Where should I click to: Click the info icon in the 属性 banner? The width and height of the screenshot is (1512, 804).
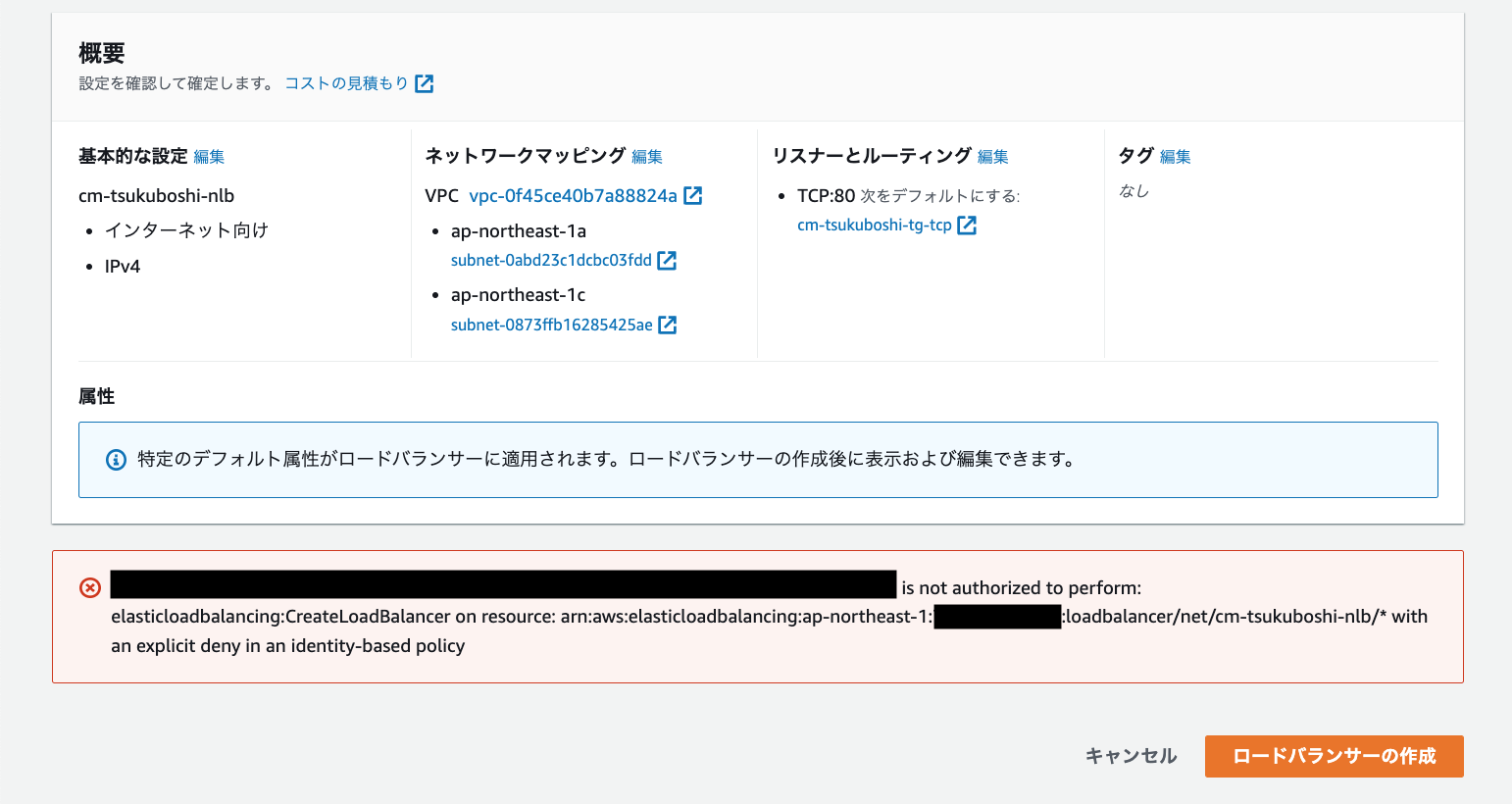(116, 459)
